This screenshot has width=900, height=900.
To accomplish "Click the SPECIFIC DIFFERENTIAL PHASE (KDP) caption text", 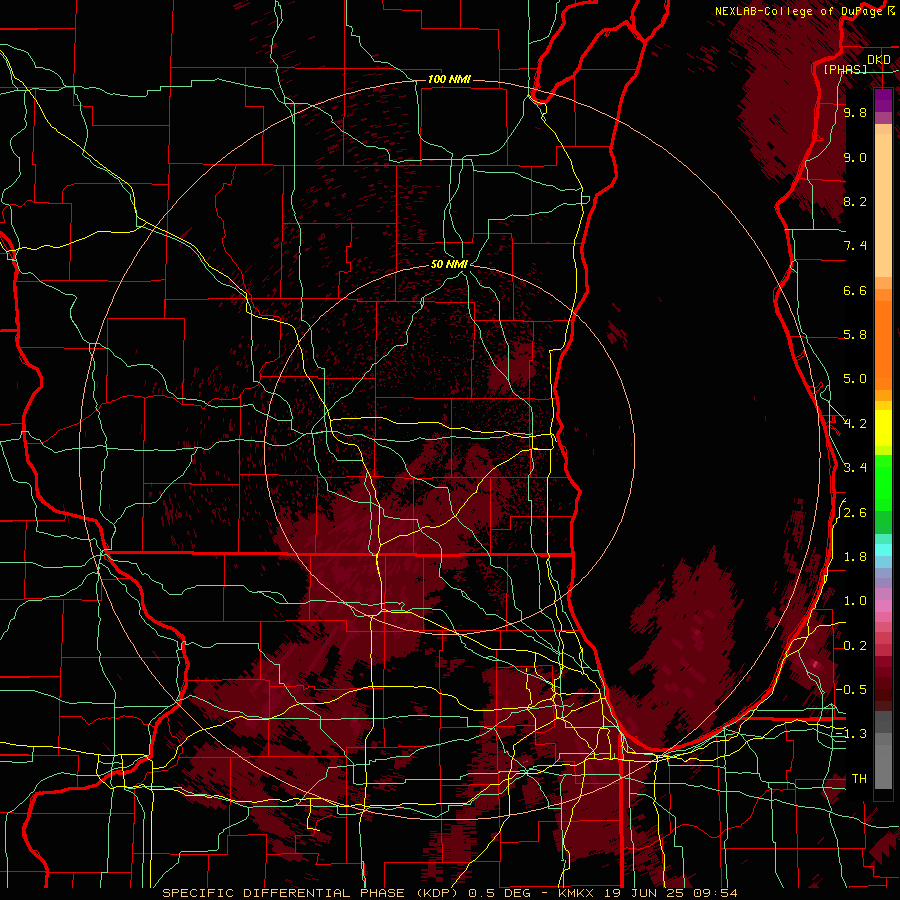I will click(x=312, y=893).
